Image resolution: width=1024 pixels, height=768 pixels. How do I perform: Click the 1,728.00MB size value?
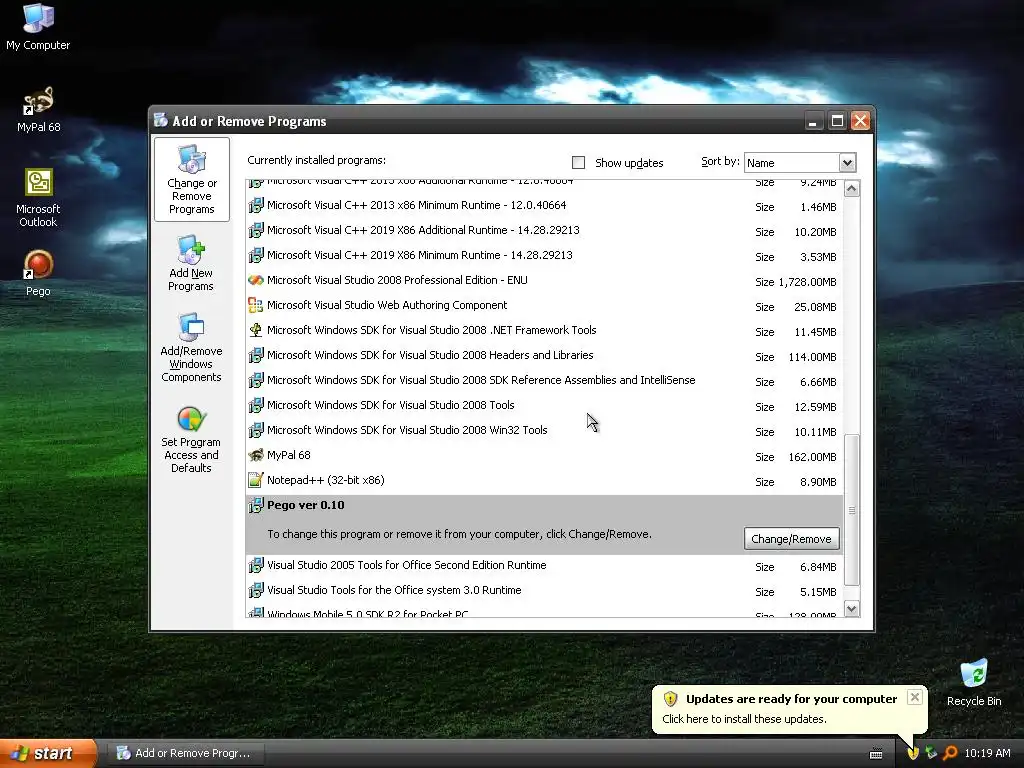pyautogui.click(x=807, y=282)
